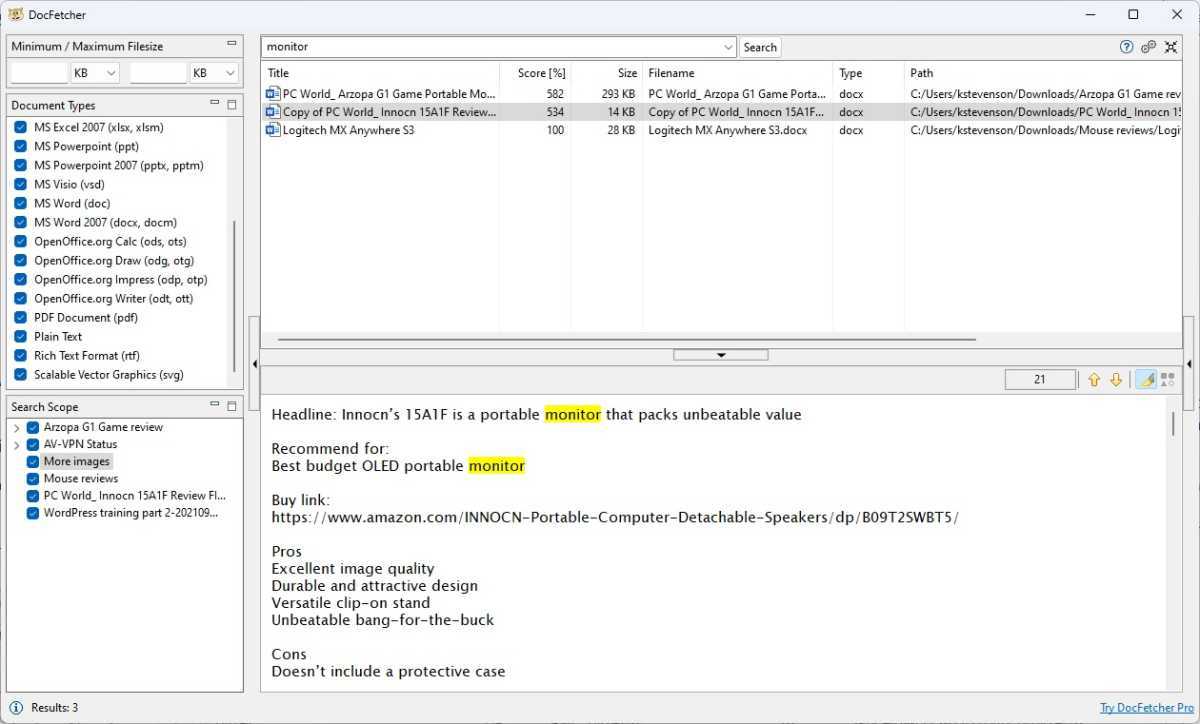
Task: Jump to next highlighted occurrence (down arrow)
Action: pos(1116,380)
